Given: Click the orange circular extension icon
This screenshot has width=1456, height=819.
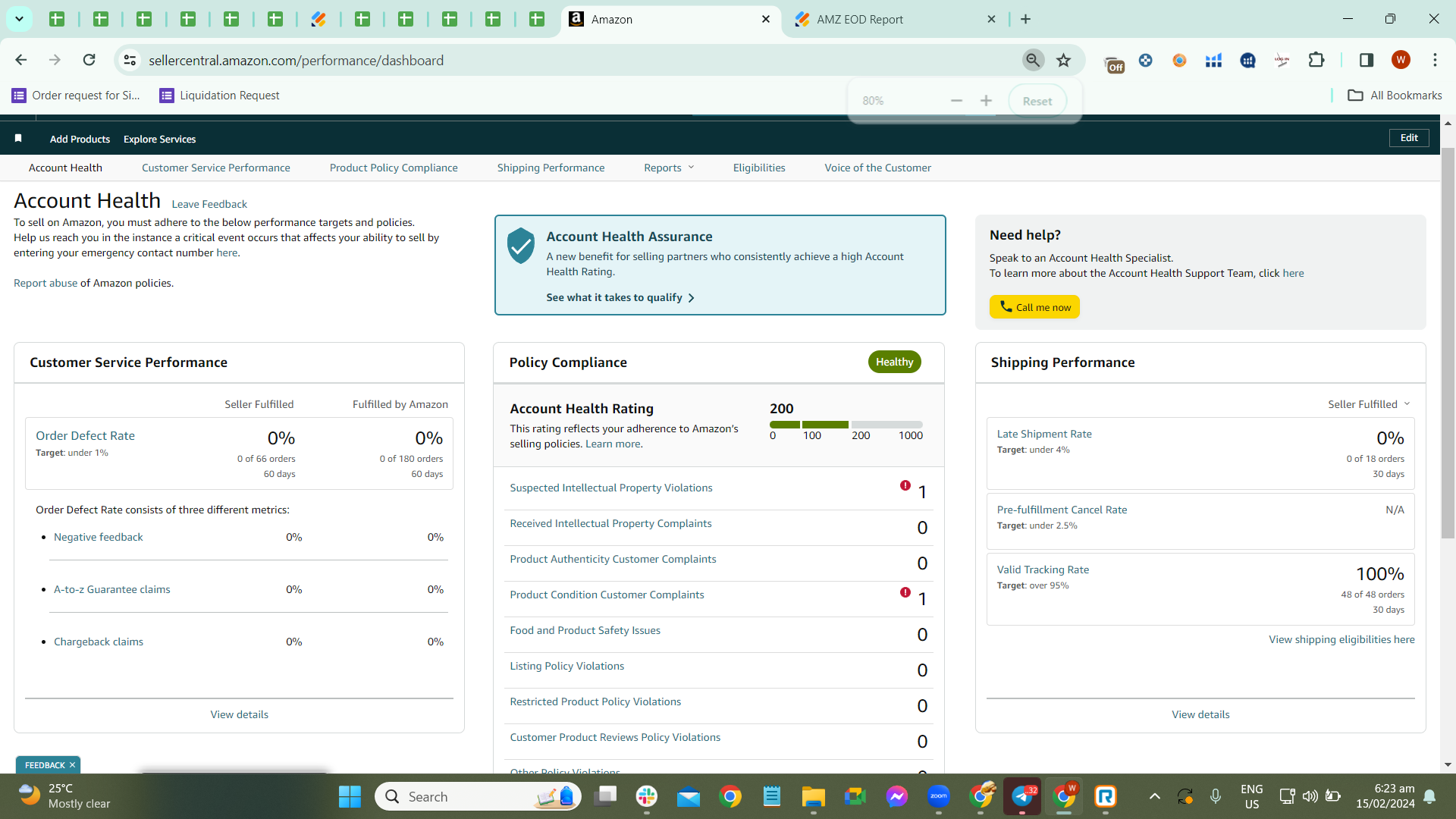Looking at the screenshot, I should click(1179, 60).
